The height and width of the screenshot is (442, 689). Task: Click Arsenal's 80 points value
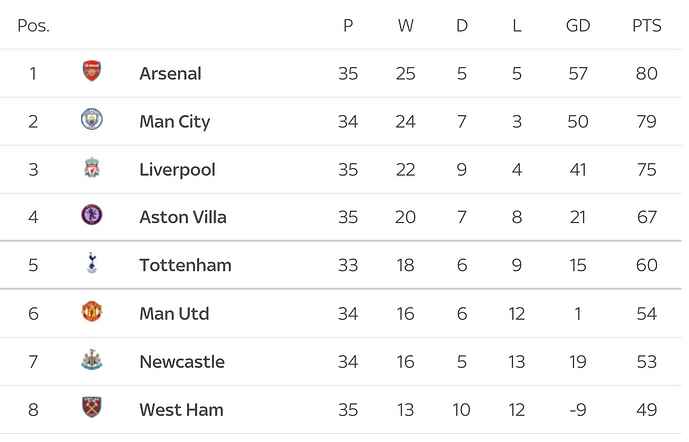pyautogui.click(x=646, y=73)
